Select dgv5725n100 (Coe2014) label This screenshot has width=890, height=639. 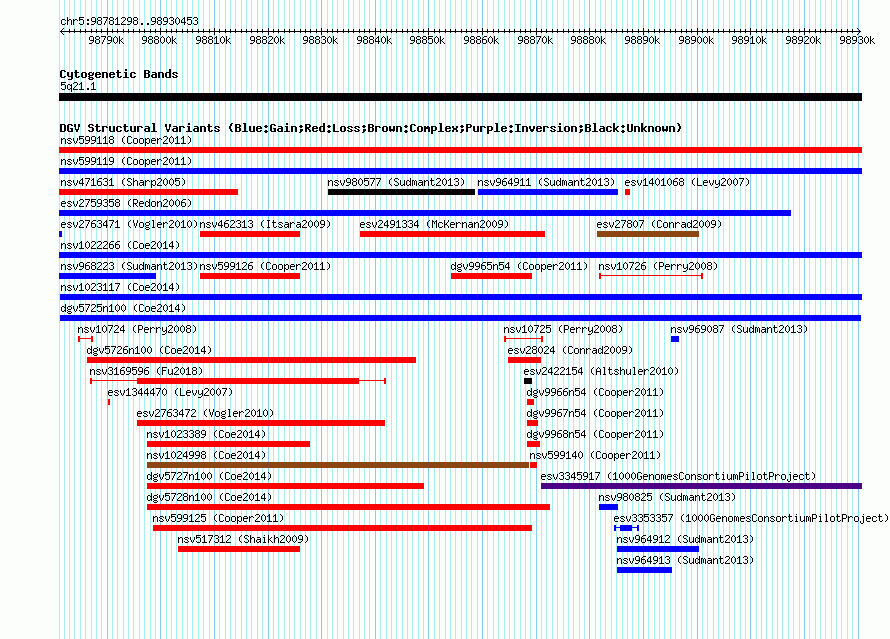point(123,308)
